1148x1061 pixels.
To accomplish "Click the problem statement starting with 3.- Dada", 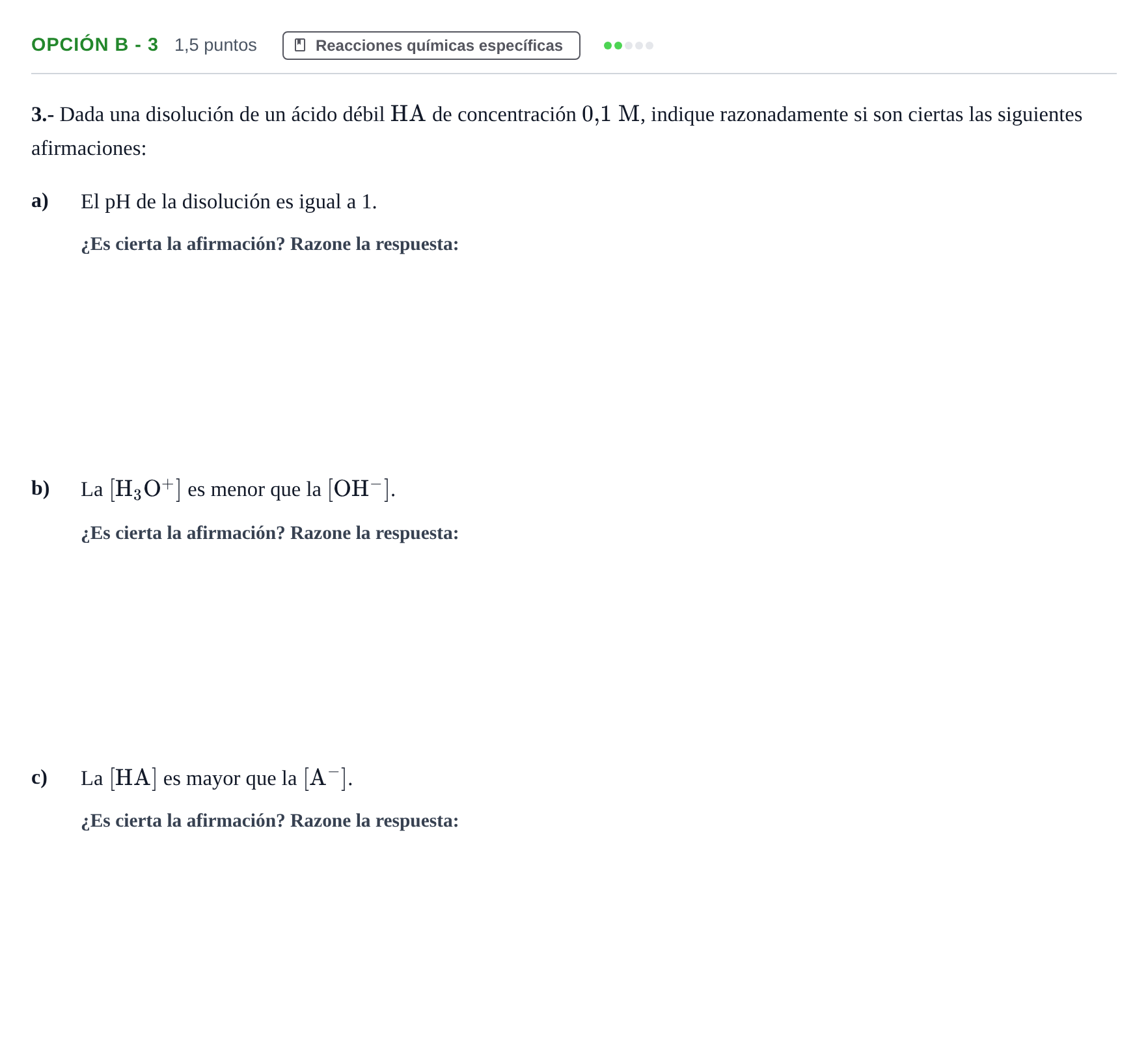I will point(557,131).
